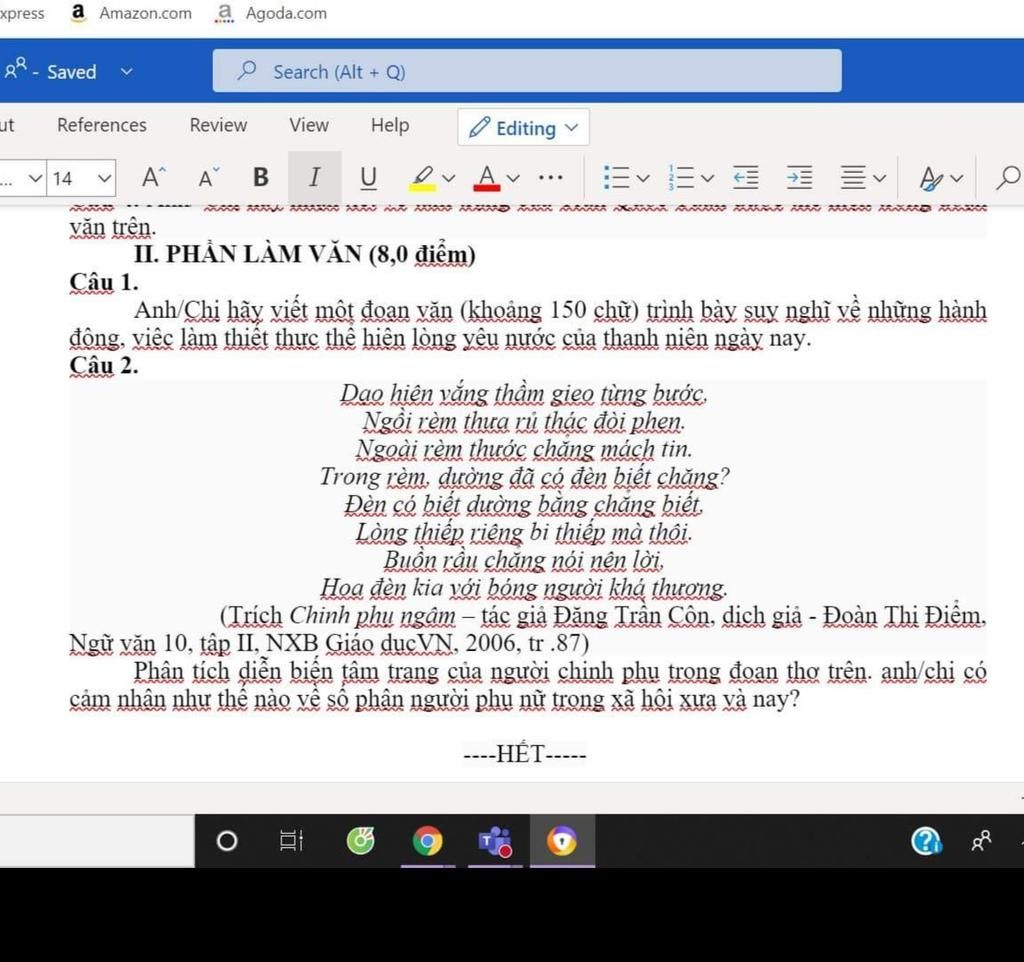Click the Search (Alt + Q) box
Screen dimensions: 1024x962
[526, 71]
